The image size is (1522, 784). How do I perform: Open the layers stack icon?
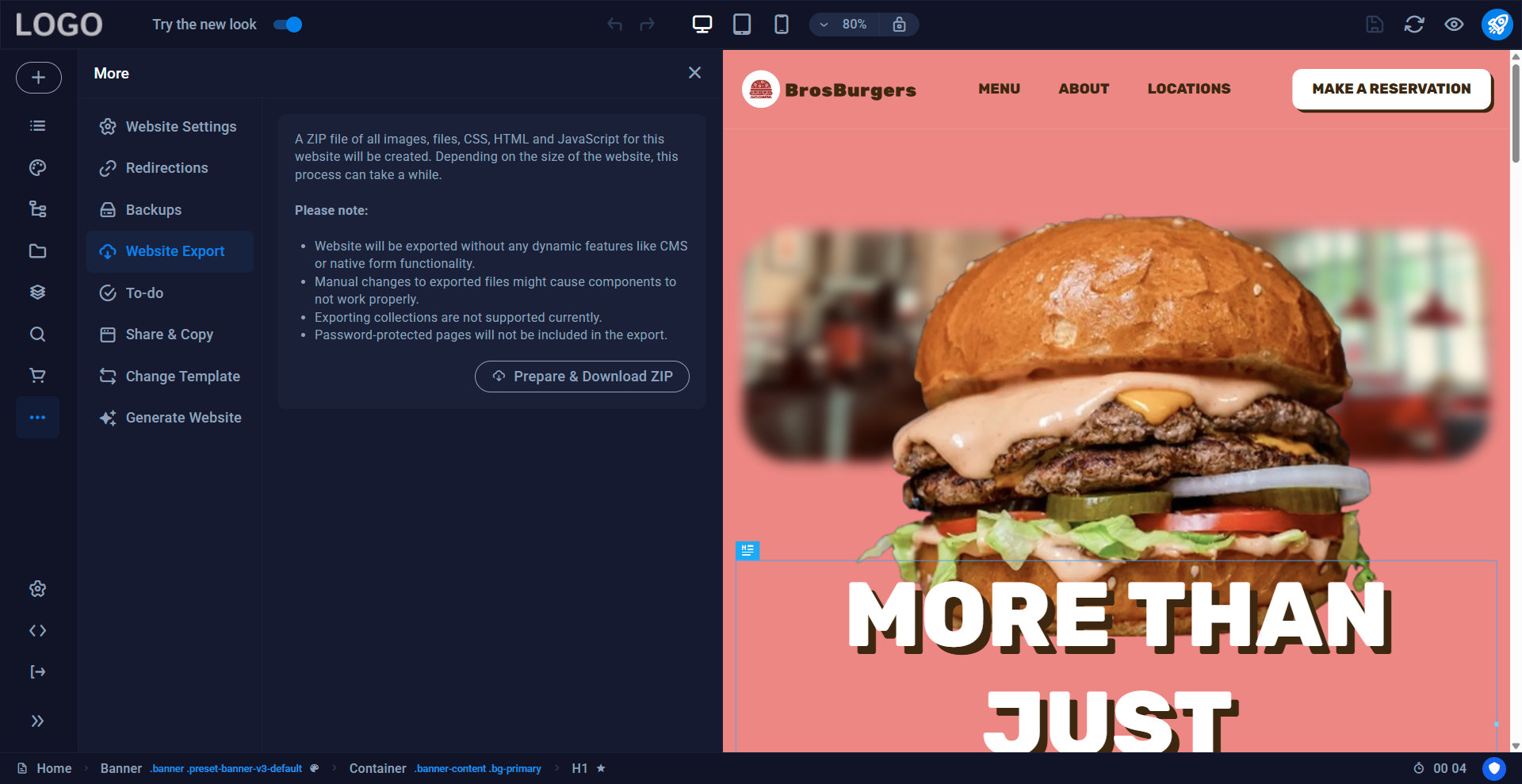point(37,293)
